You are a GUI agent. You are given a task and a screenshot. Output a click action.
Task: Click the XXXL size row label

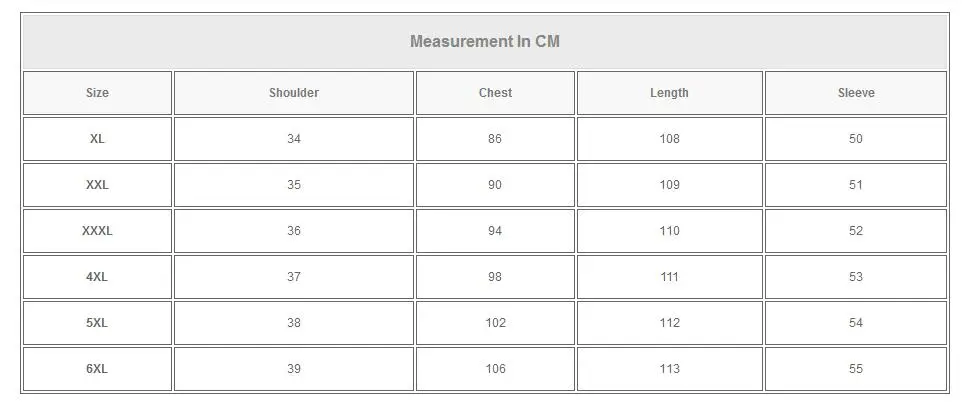(x=97, y=231)
